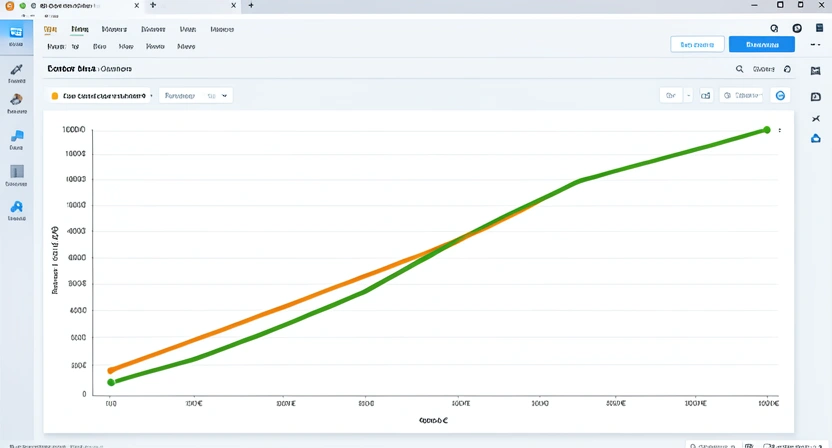Open the brown disc icon in left sidebar
This screenshot has height=448, width=832.
point(16,99)
